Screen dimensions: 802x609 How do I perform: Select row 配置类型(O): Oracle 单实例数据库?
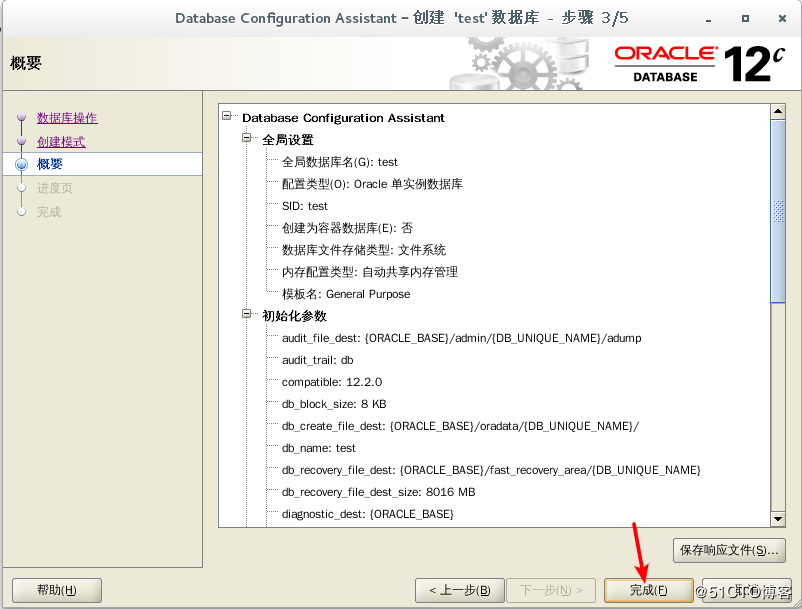(372, 184)
